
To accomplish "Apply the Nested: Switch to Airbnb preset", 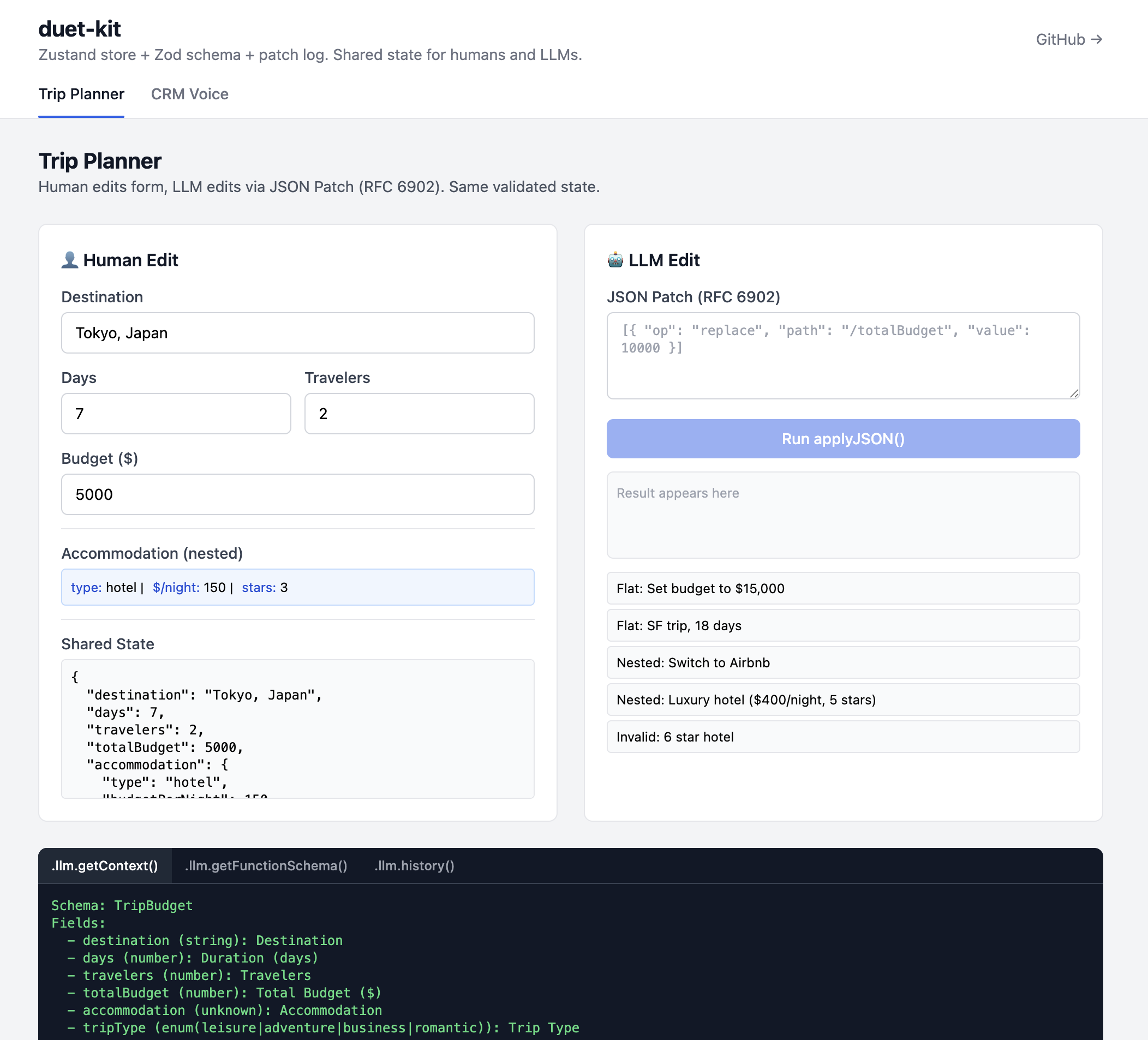I will click(x=843, y=662).
